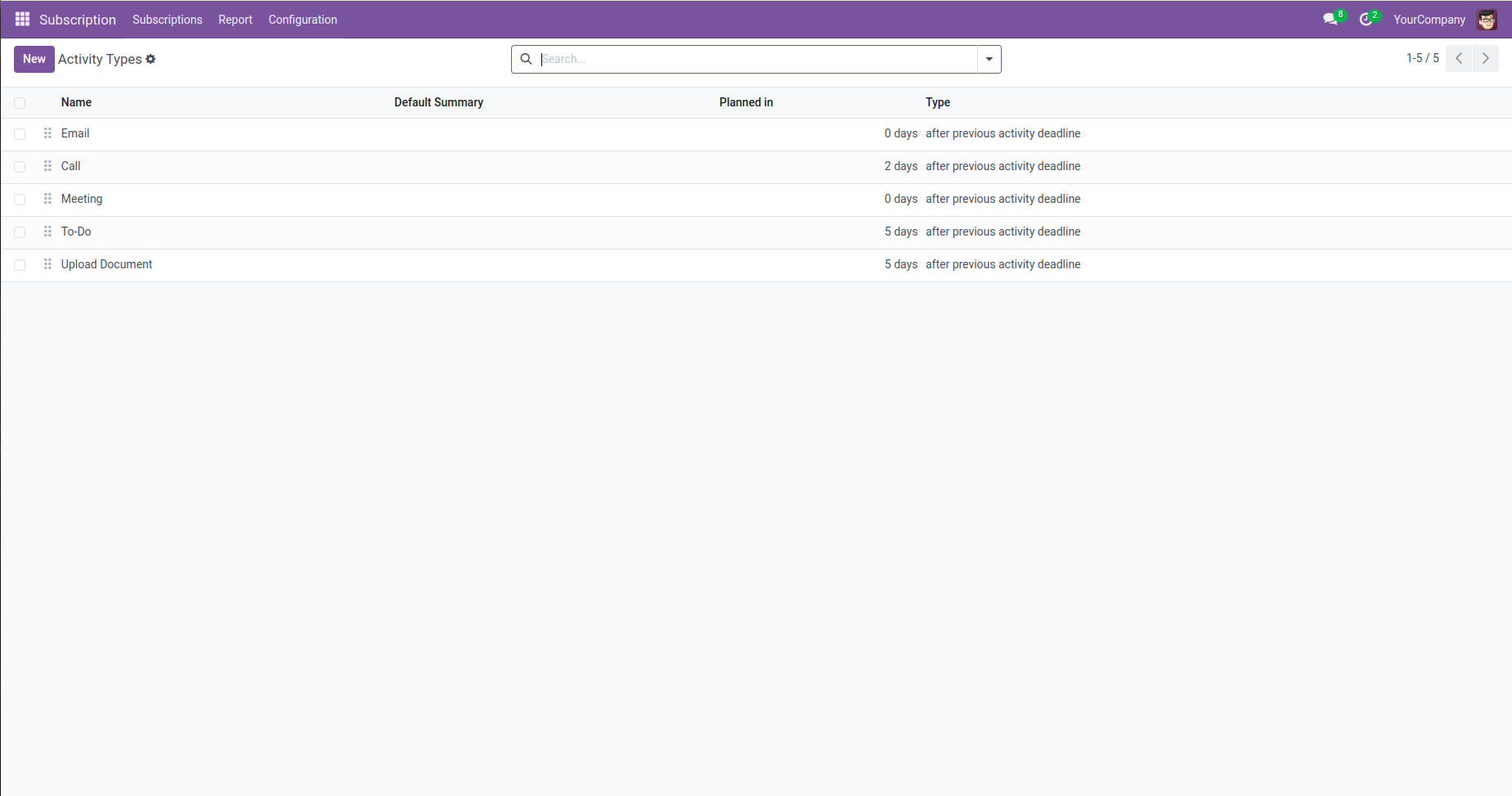The height and width of the screenshot is (796, 1512).
Task: Click the magnifier search icon
Action: pyautogui.click(x=526, y=59)
